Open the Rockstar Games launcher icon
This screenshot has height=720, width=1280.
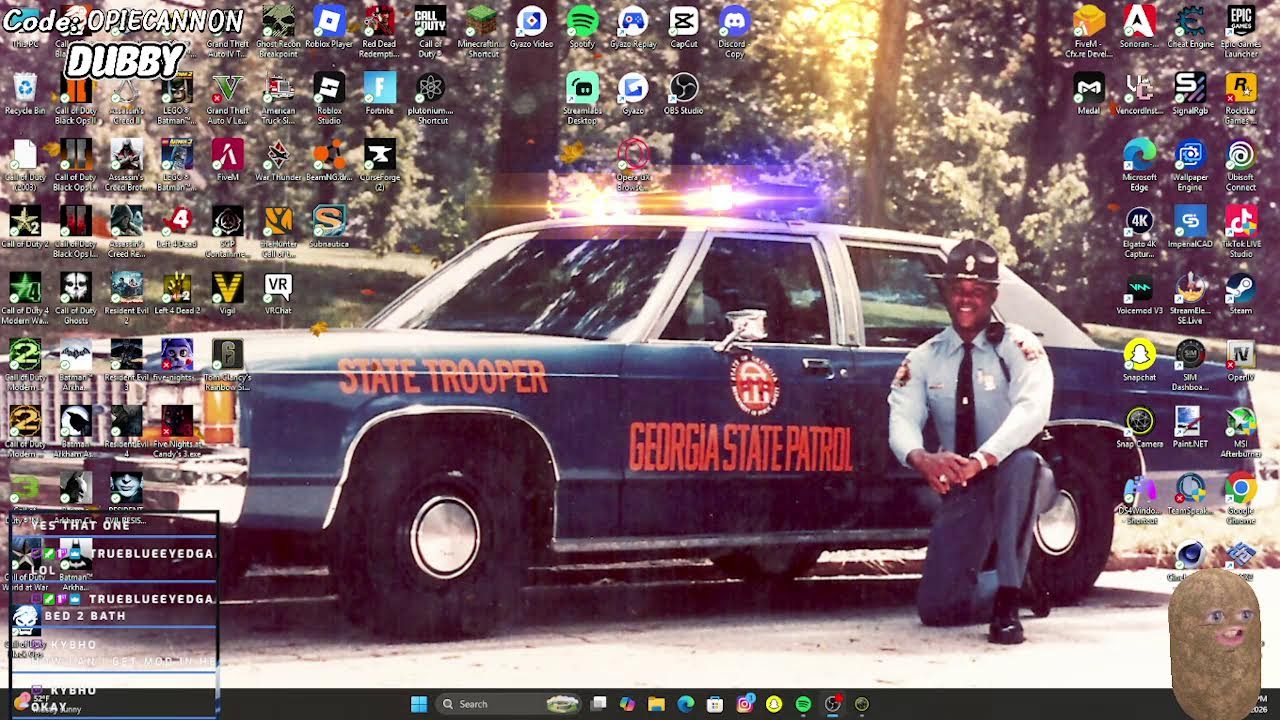tap(1240, 99)
